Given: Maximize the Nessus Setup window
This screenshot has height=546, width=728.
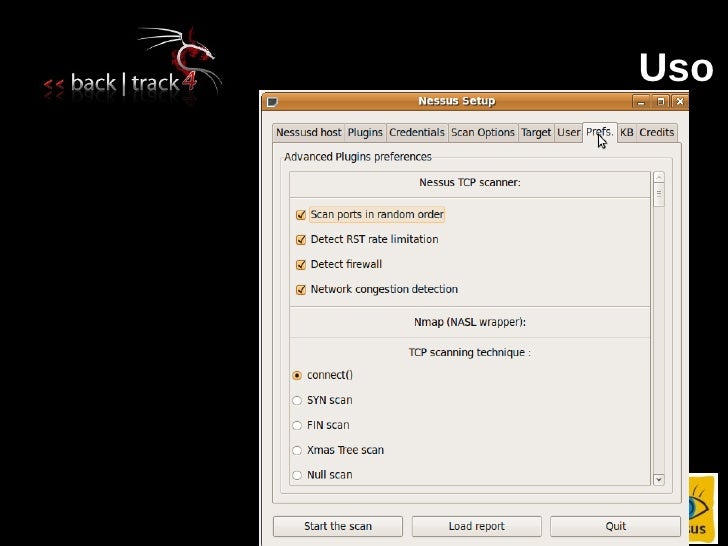Looking at the screenshot, I should pyautogui.click(x=660, y=101).
